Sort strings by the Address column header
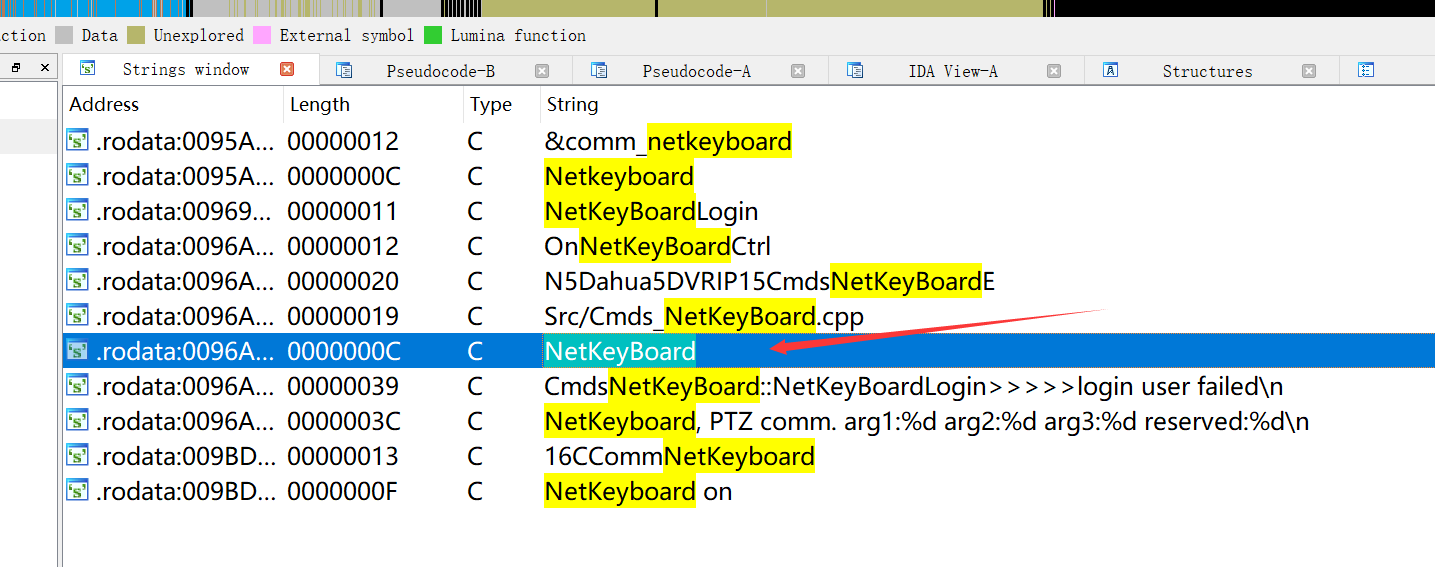 [104, 105]
